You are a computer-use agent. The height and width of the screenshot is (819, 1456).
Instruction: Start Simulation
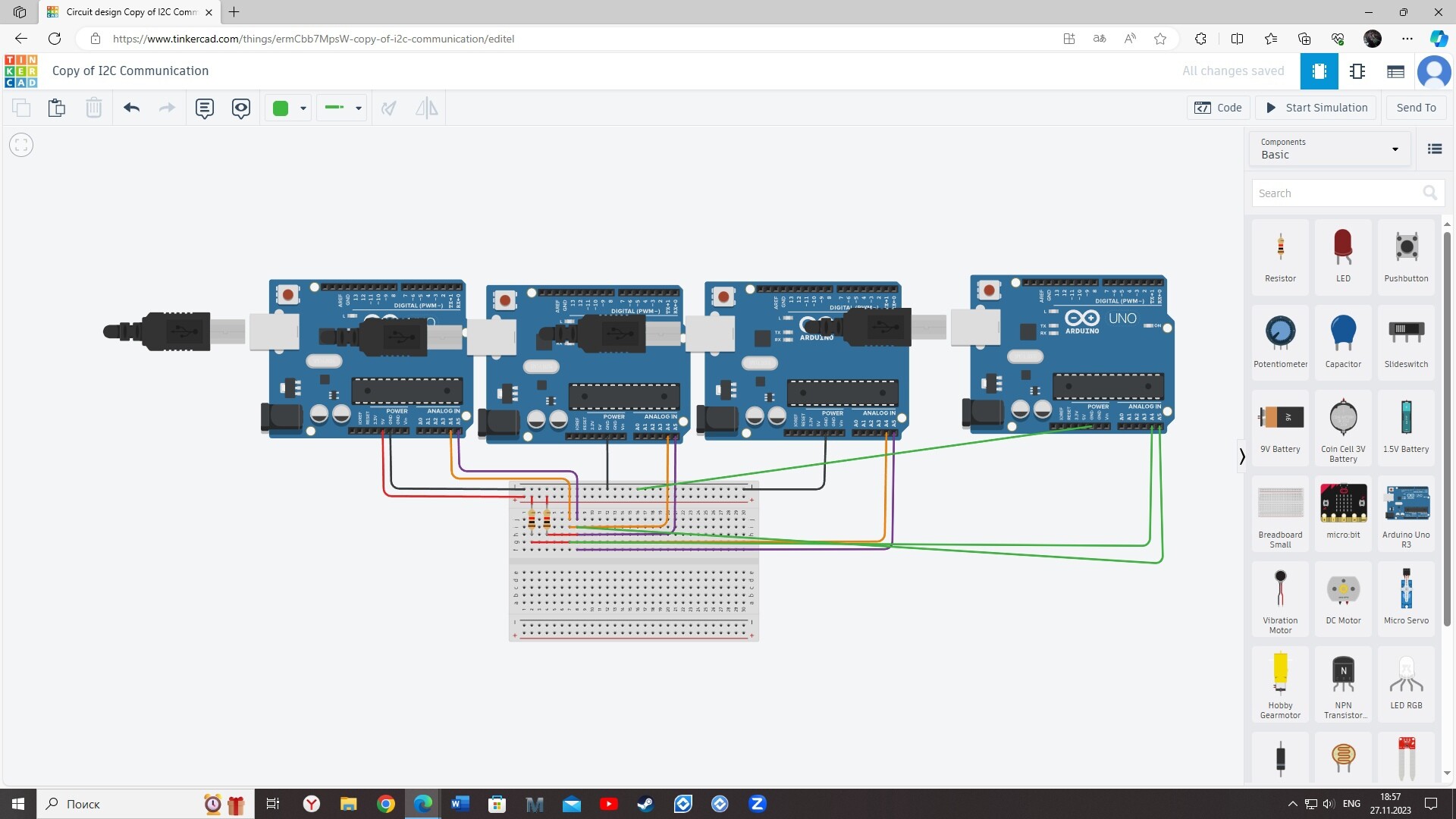click(1317, 108)
